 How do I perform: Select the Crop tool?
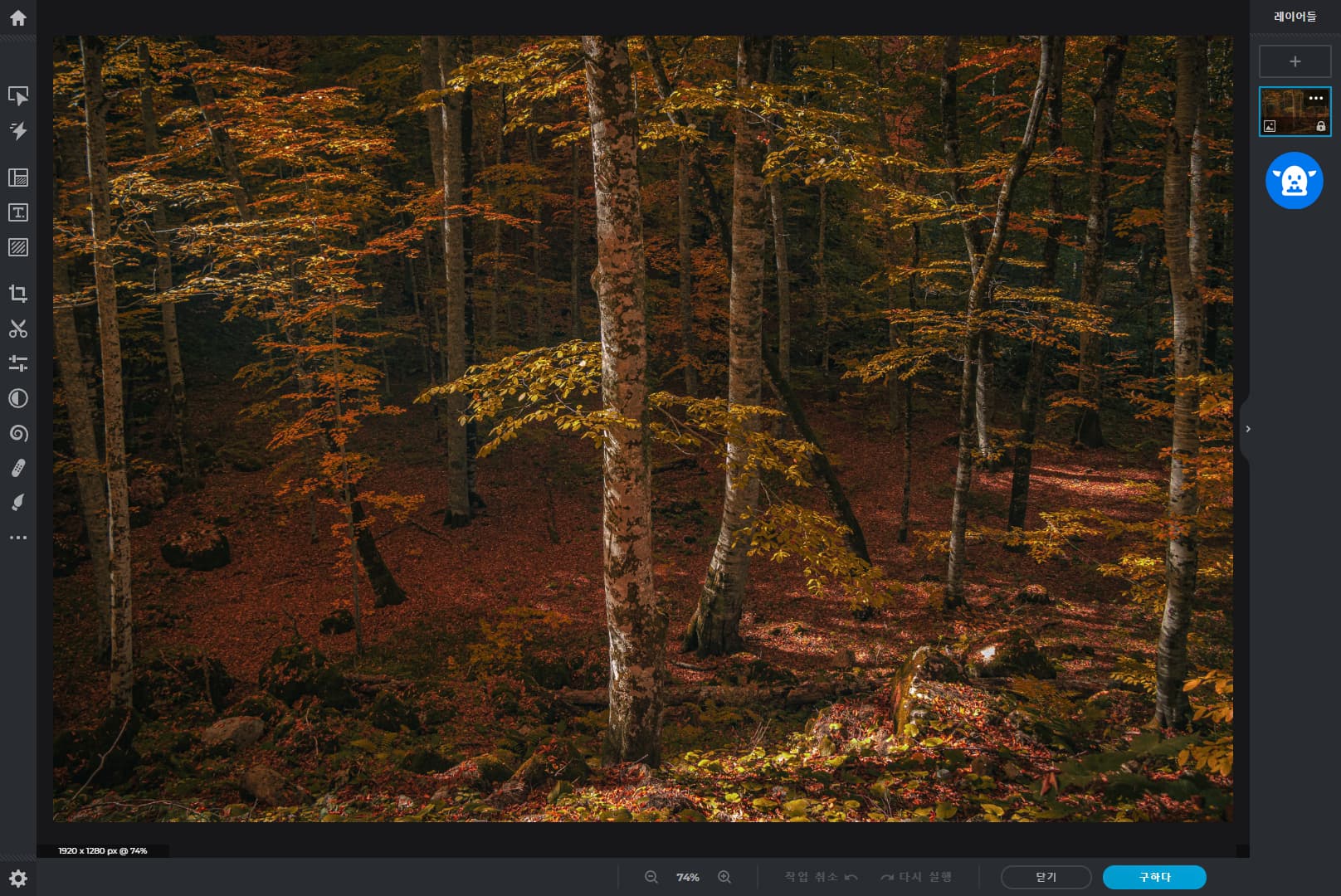[x=18, y=294]
